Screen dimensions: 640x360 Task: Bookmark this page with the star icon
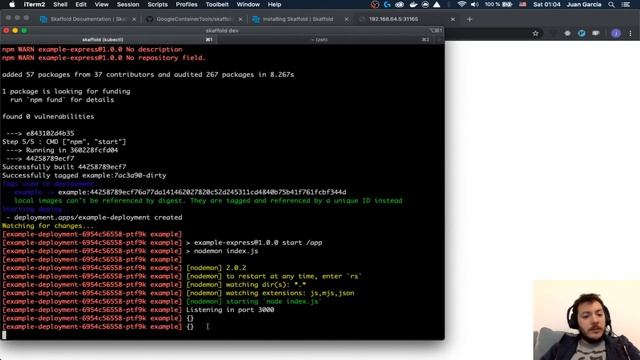click(536, 33)
